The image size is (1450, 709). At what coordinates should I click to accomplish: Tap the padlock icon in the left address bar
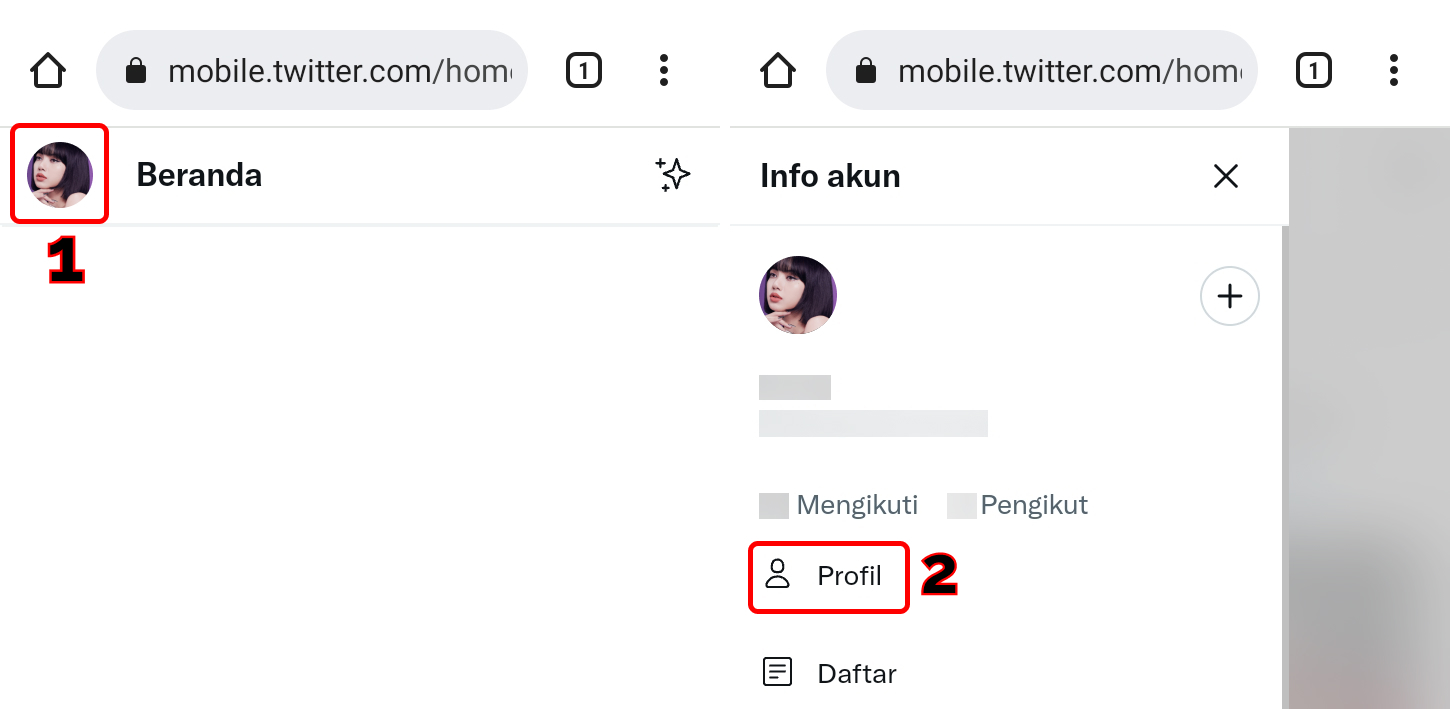coord(135,70)
